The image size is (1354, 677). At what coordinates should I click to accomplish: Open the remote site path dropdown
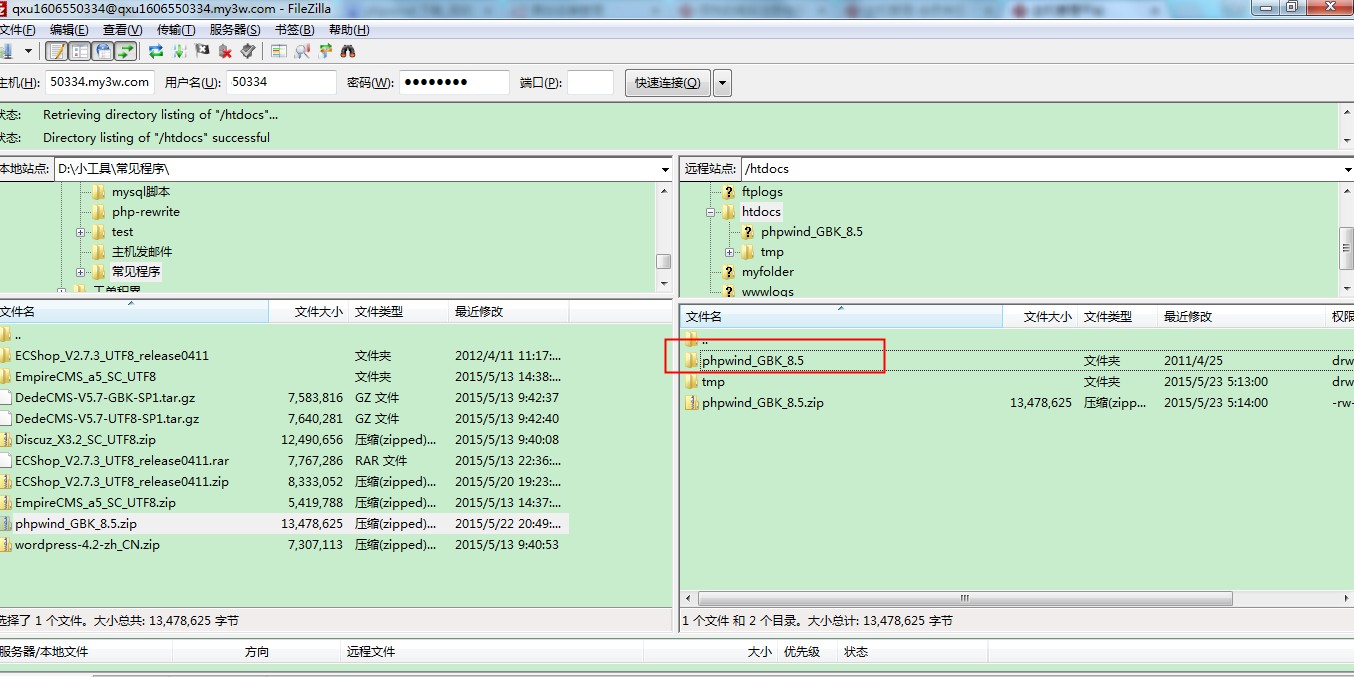click(1347, 169)
